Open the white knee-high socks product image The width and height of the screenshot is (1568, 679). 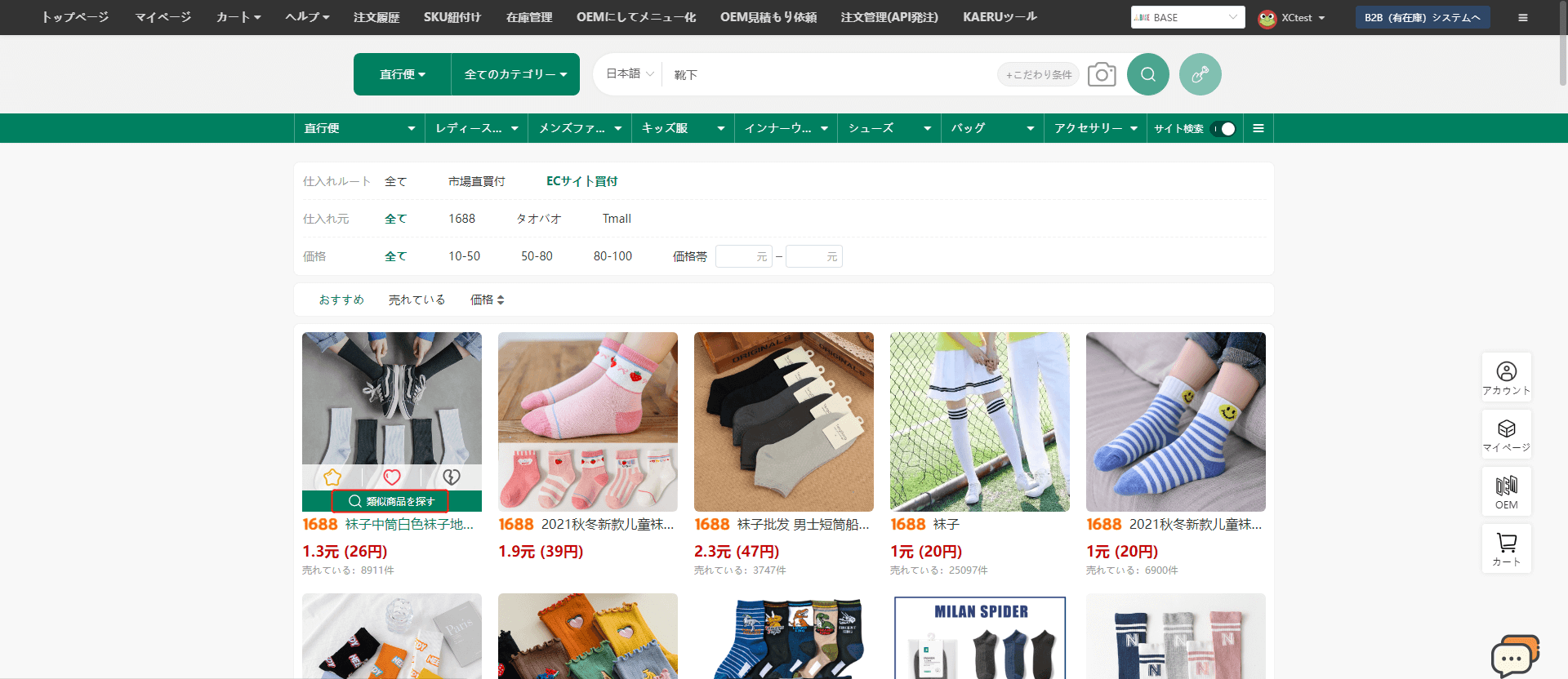tap(980, 422)
